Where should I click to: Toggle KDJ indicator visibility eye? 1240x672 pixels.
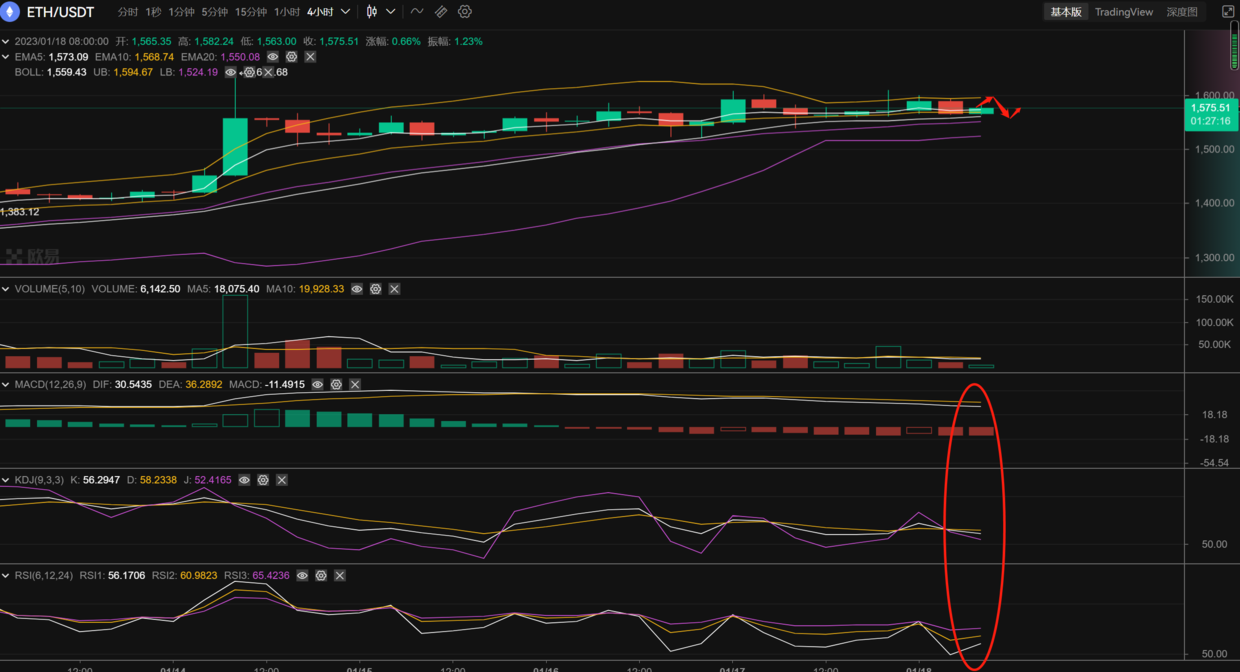click(244, 480)
